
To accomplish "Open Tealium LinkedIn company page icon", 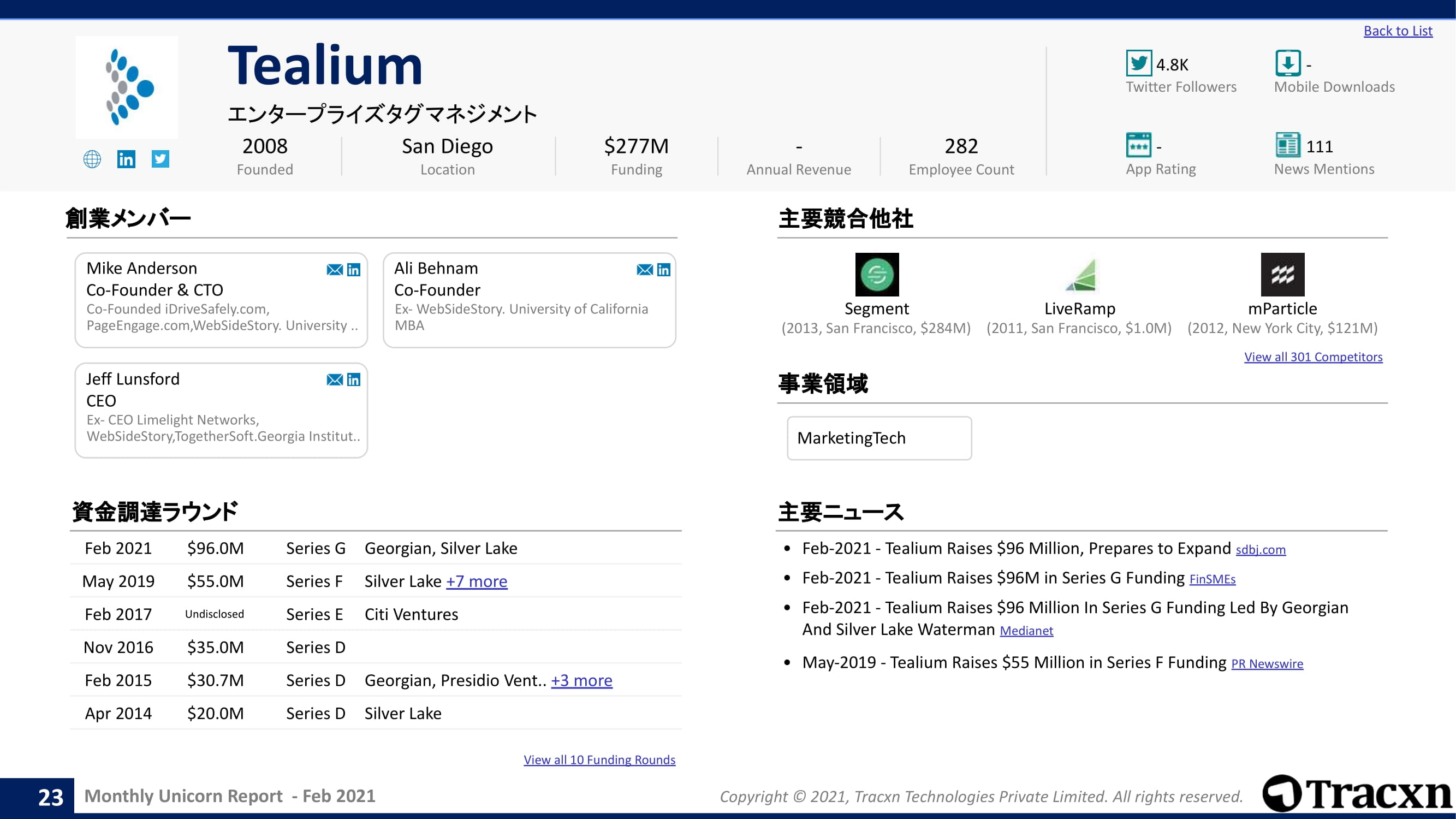I will click(x=126, y=159).
